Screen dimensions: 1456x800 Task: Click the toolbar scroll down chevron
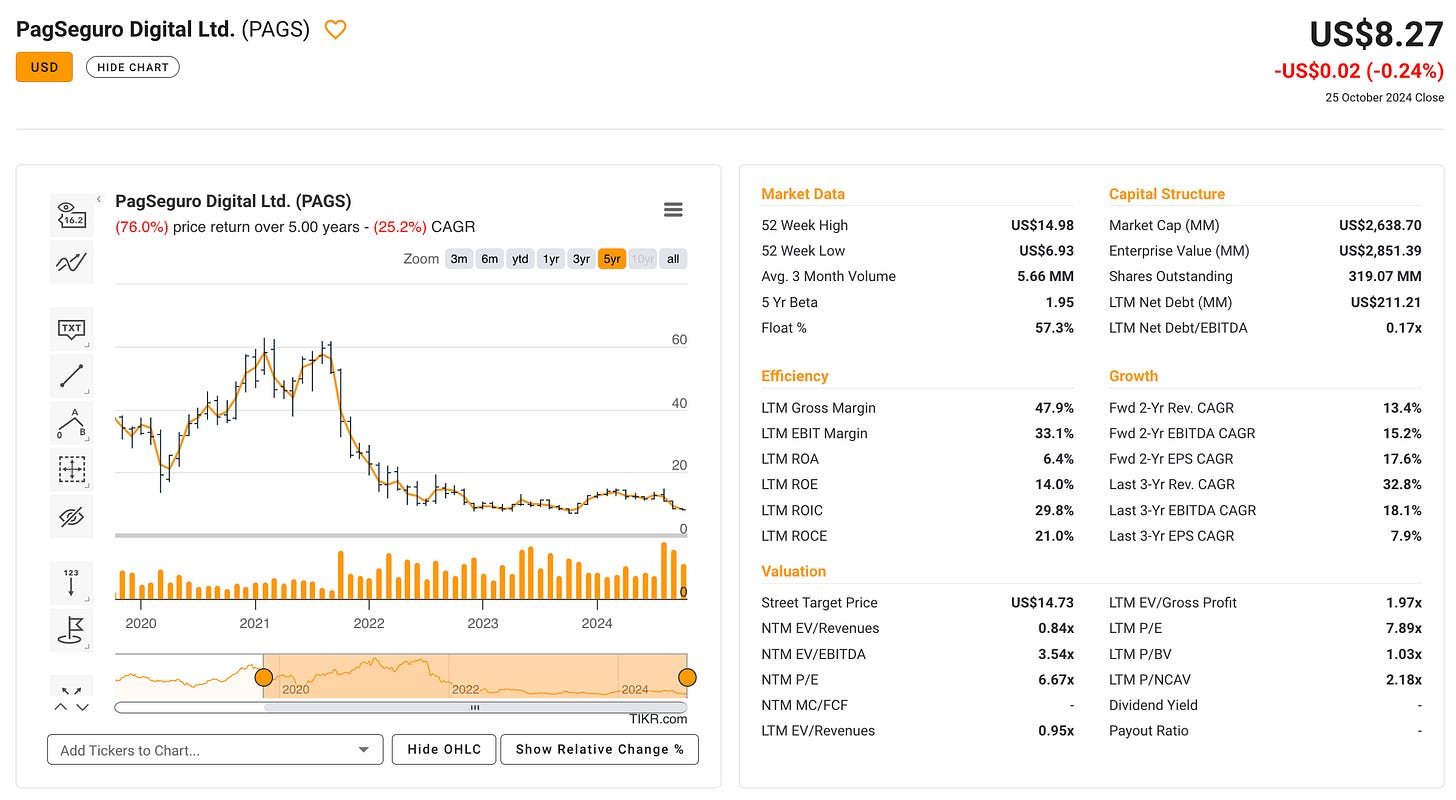point(83,707)
